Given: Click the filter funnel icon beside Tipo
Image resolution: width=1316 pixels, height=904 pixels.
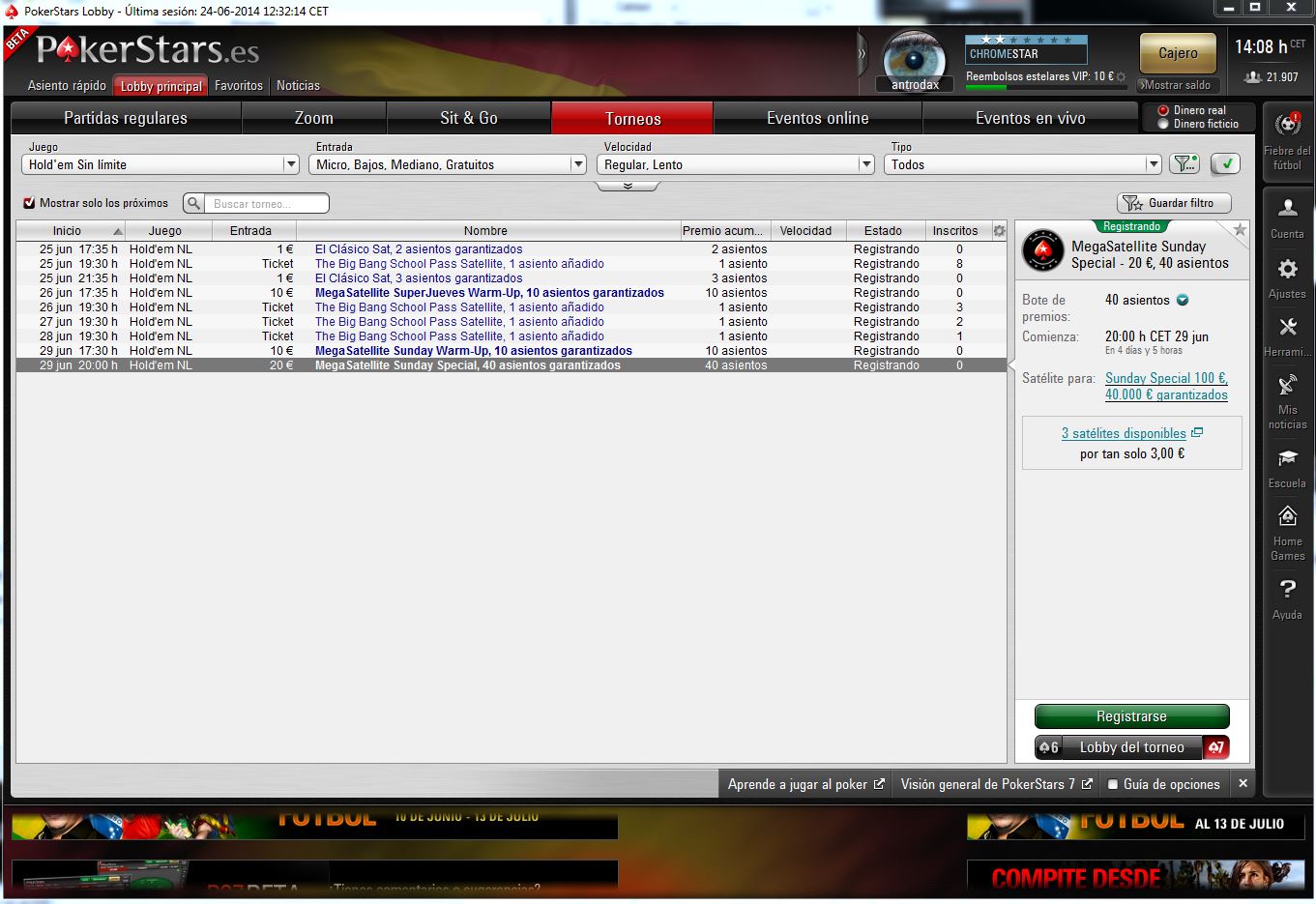Looking at the screenshot, I should 1184,164.
